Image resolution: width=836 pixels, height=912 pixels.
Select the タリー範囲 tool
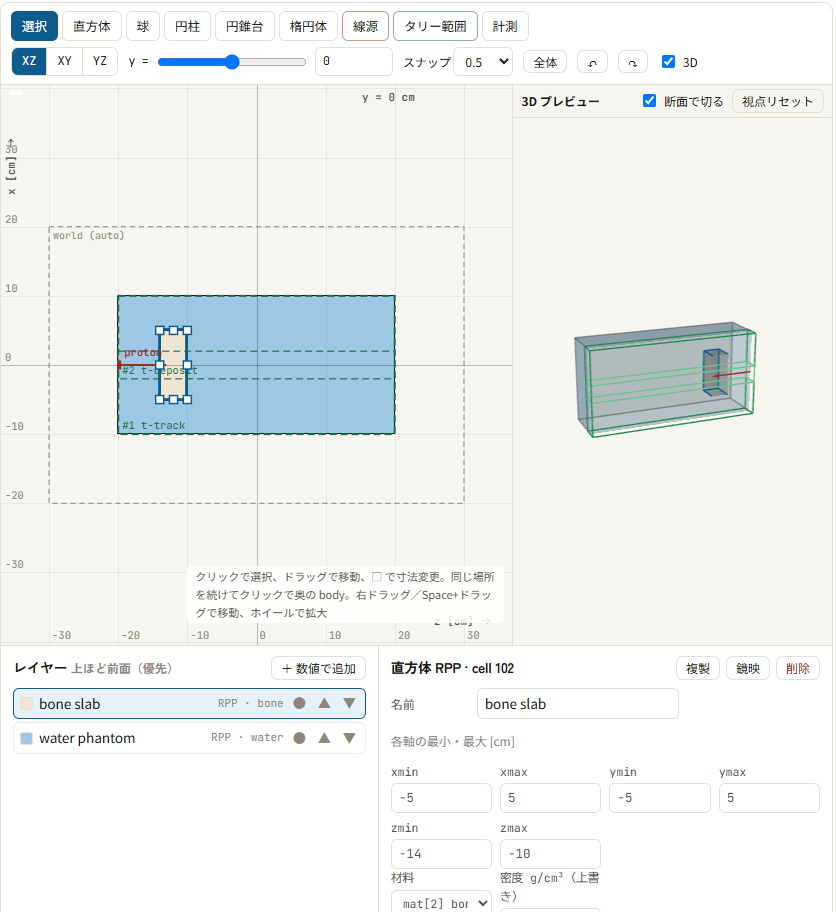click(x=436, y=26)
